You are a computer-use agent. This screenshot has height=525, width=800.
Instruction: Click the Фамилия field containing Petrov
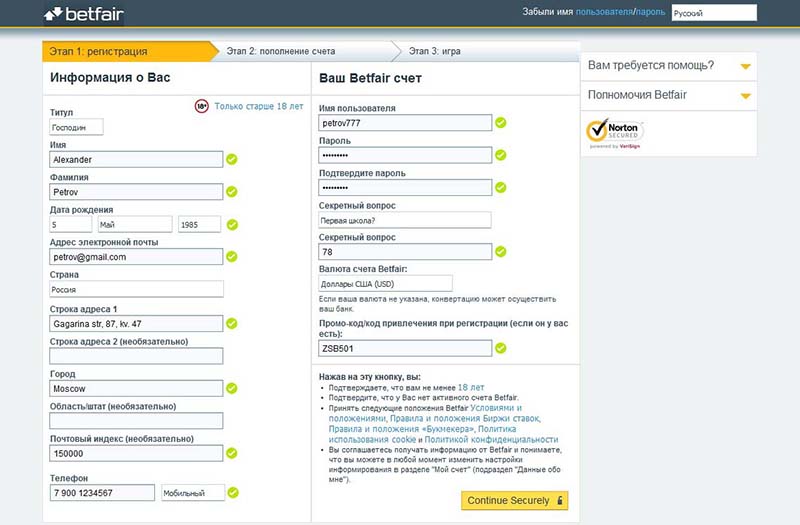click(136, 192)
